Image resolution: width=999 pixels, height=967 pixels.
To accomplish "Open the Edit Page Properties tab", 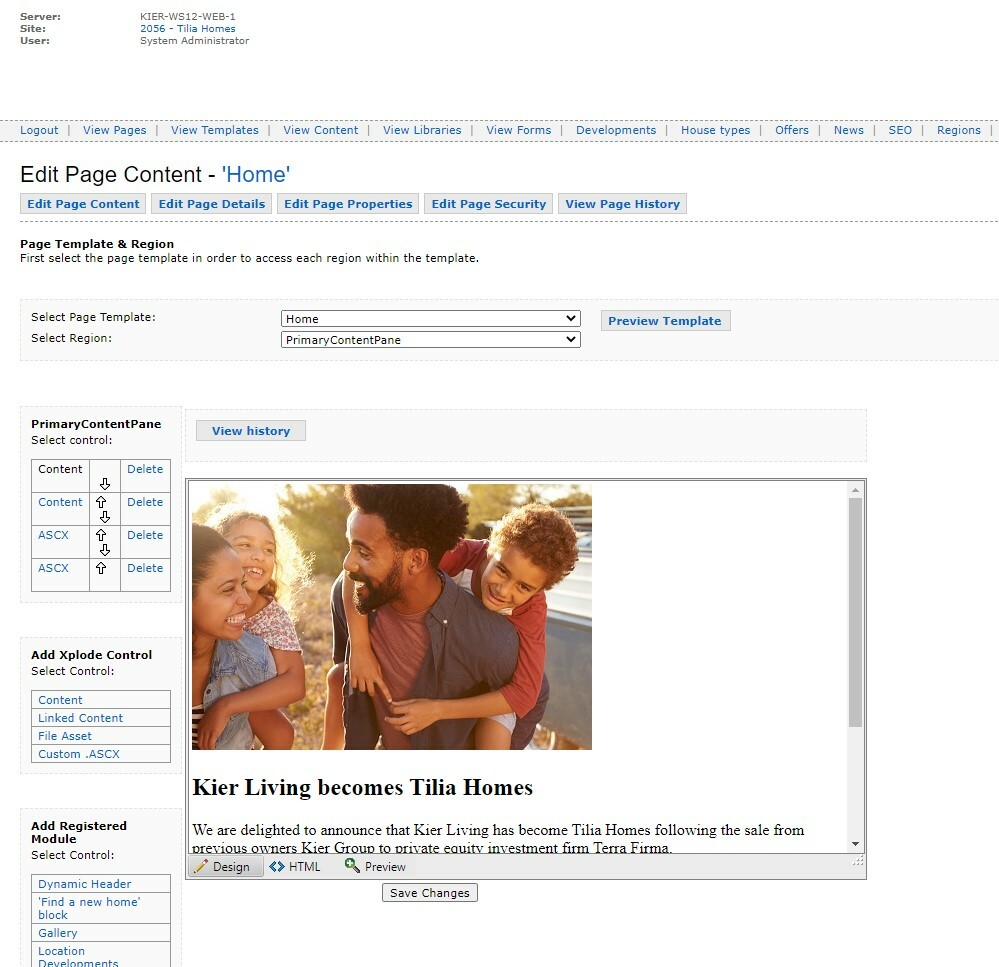I will point(348,204).
